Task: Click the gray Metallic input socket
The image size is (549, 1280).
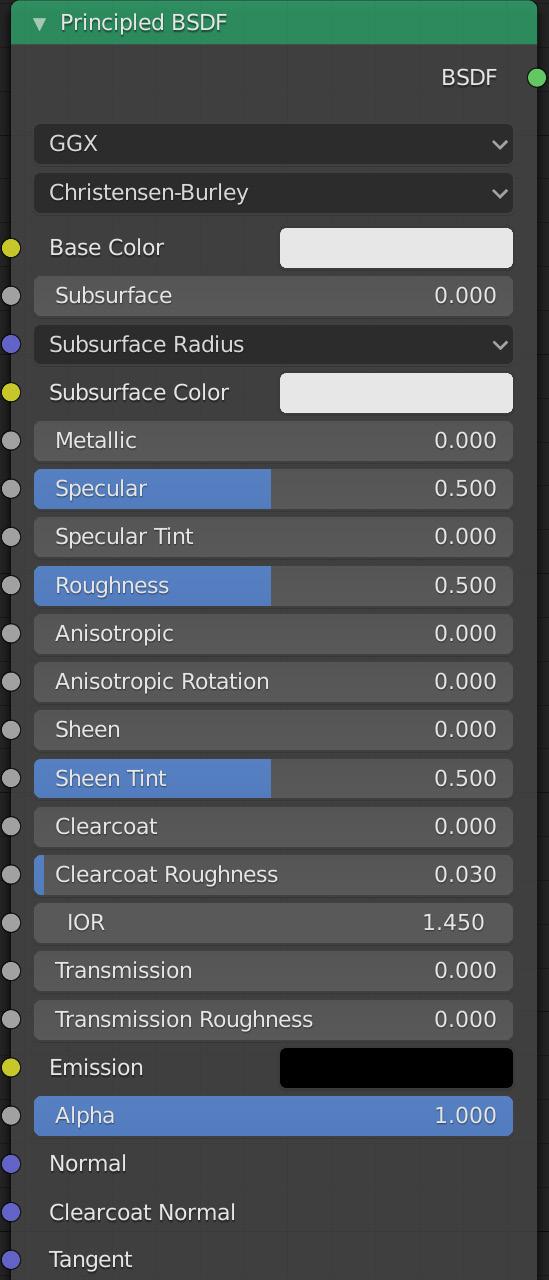Action: (x=11, y=441)
